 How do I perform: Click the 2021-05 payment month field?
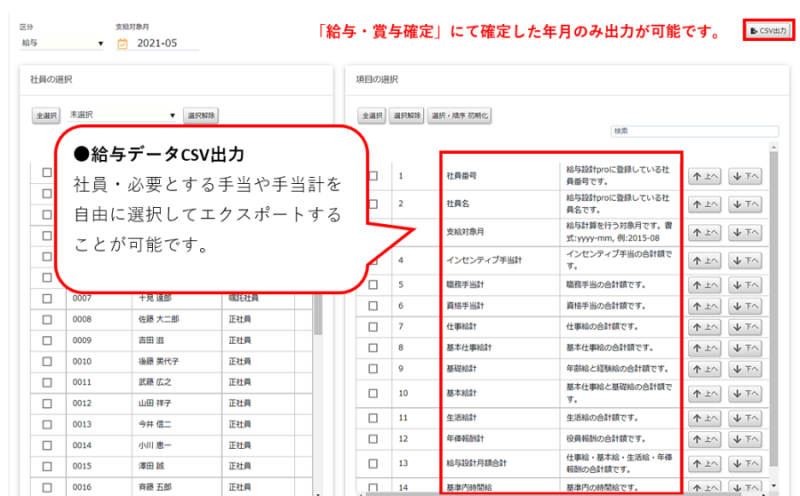166,44
